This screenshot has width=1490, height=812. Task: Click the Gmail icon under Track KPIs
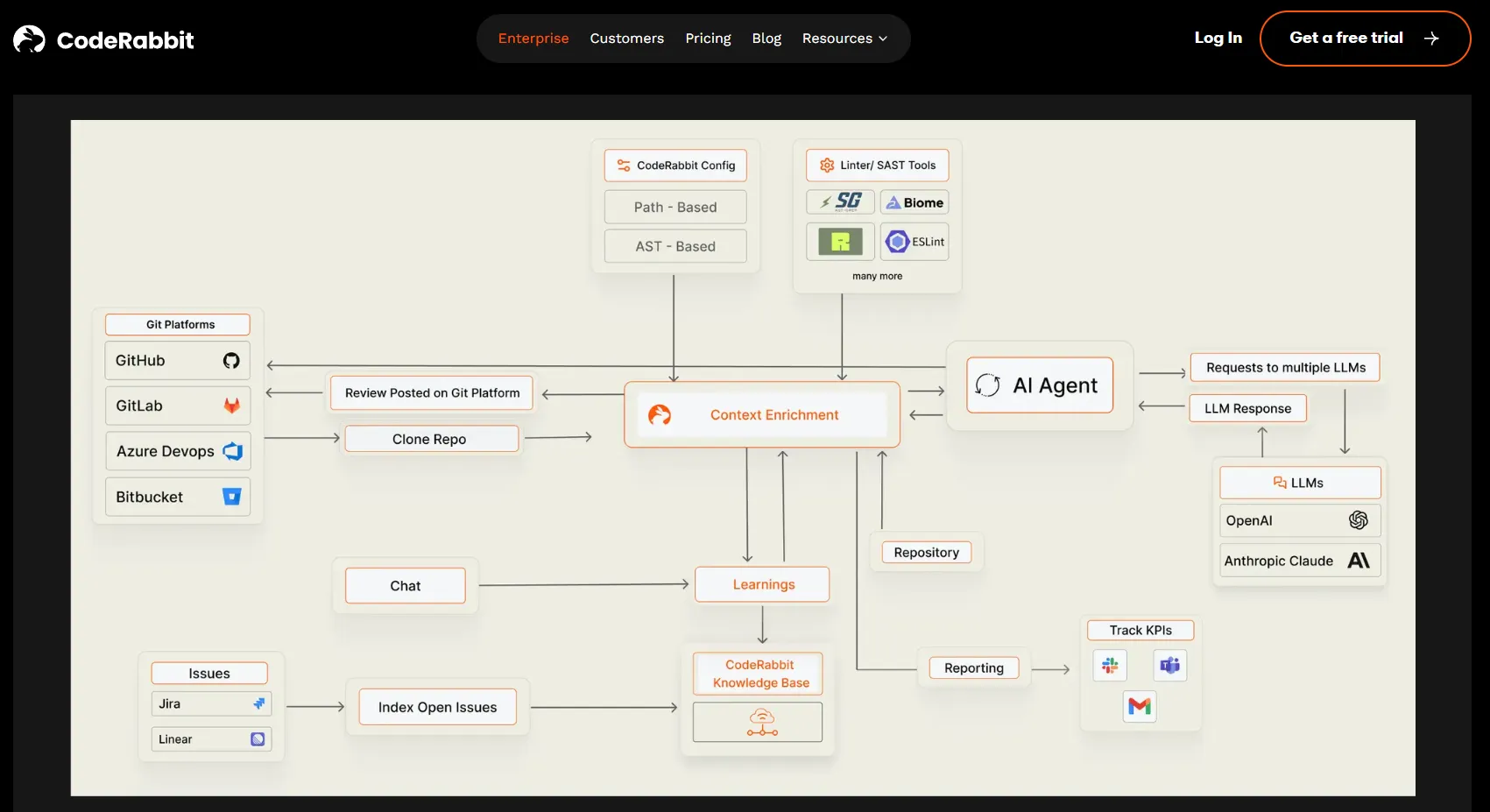[x=1140, y=706]
